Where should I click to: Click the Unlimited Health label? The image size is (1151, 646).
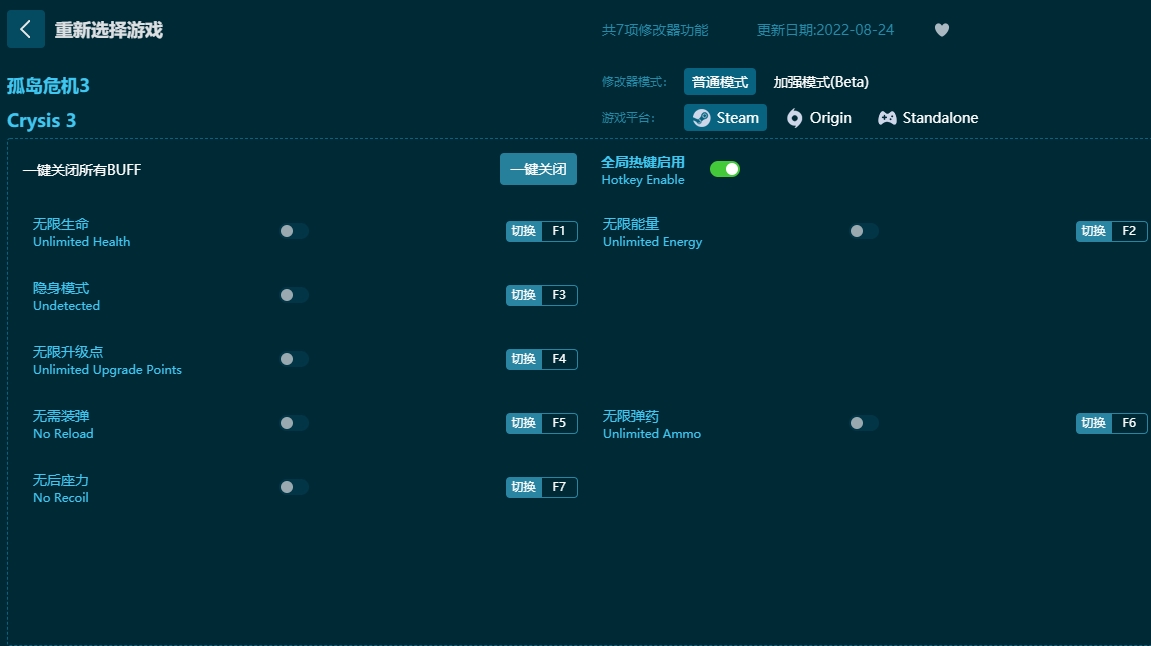[81, 242]
